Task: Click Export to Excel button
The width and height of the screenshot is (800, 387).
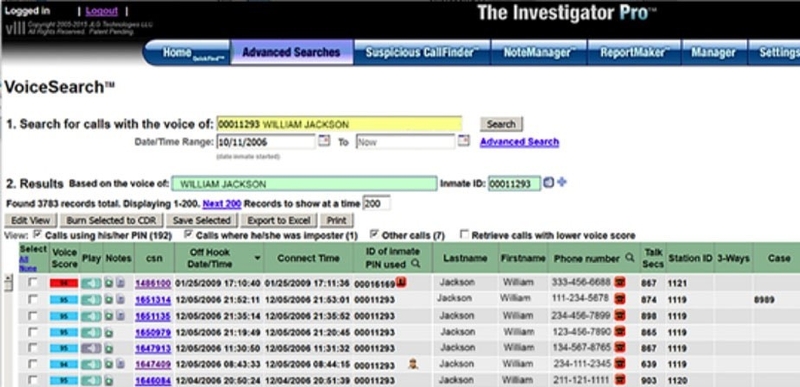Action: 279,220
